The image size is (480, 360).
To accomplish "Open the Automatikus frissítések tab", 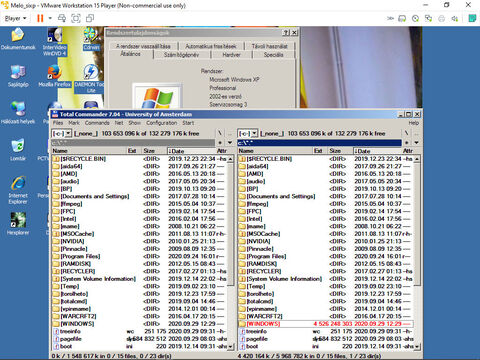I will click(211, 46).
